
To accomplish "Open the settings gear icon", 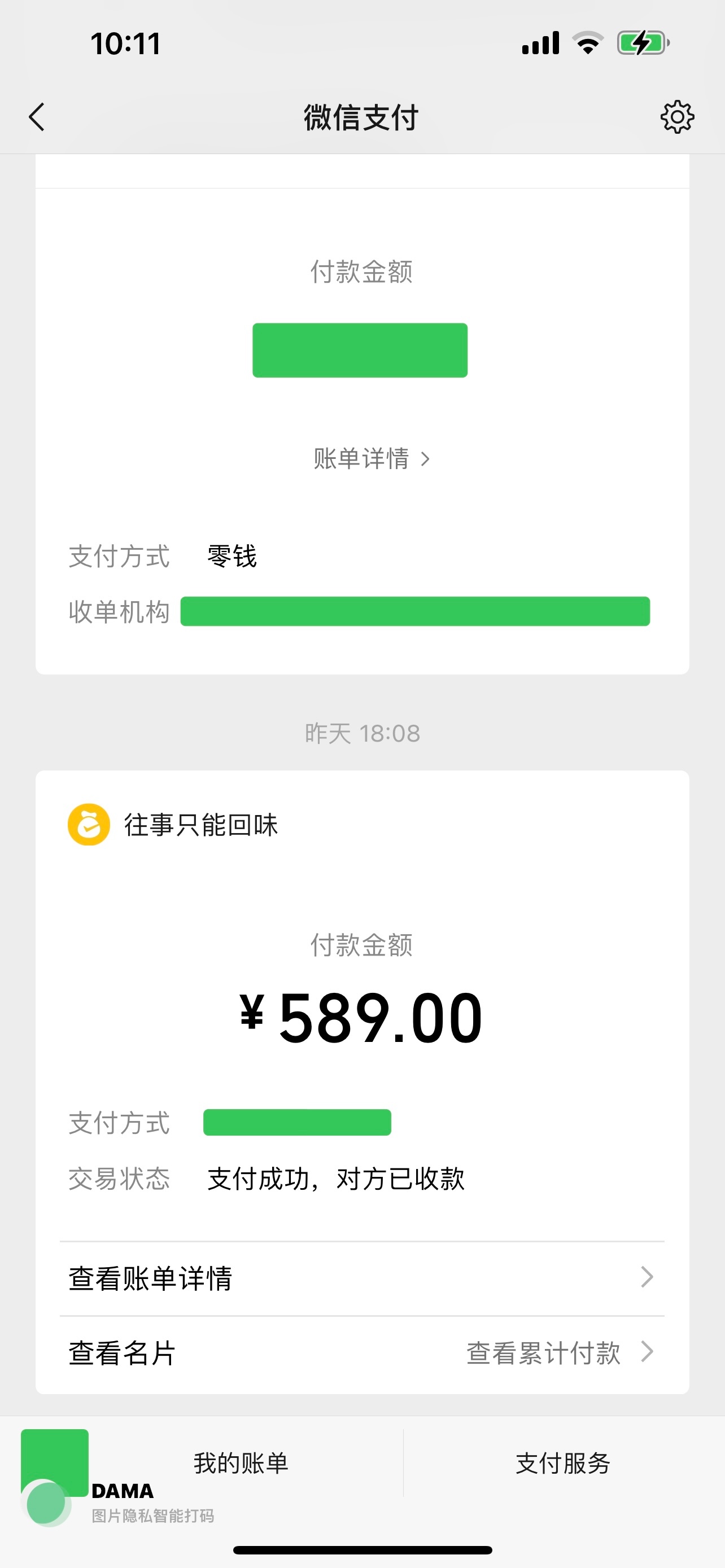I will coord(677,117).
